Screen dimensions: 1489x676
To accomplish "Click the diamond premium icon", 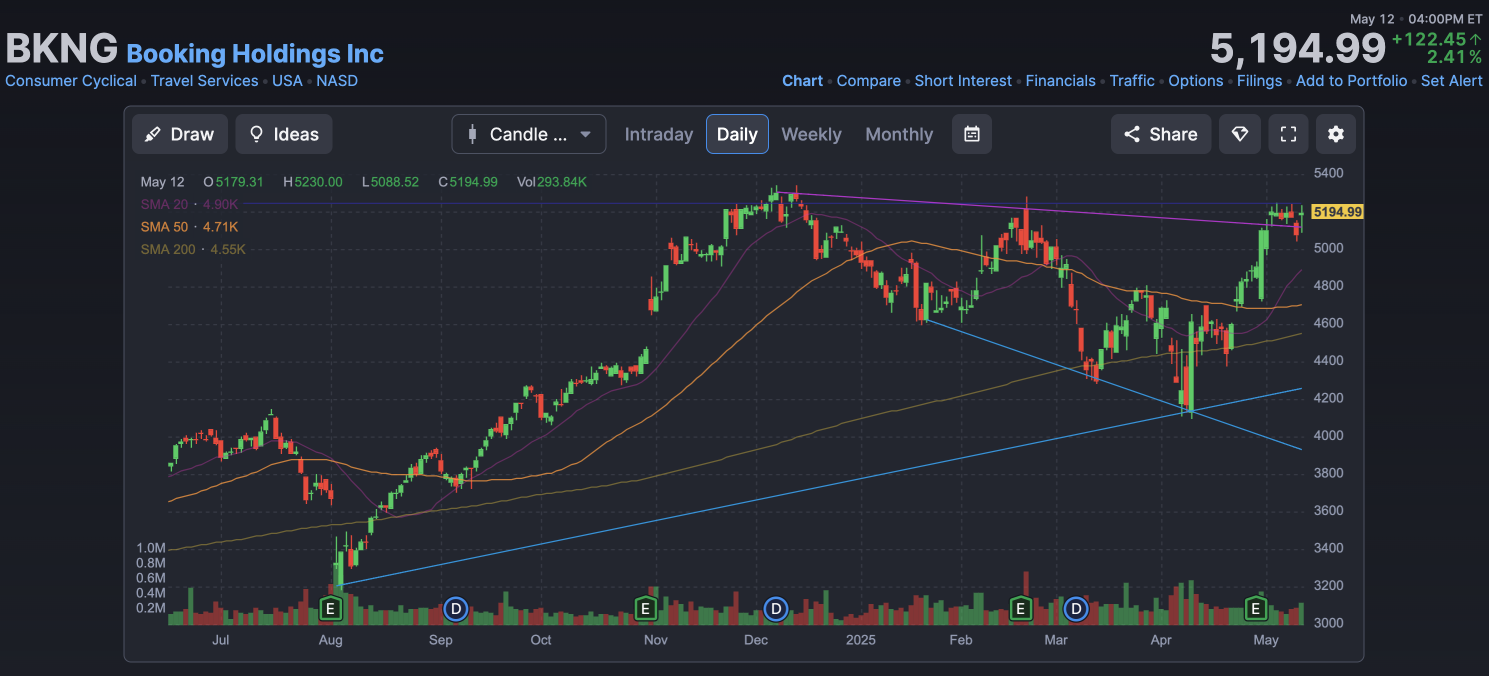I will point(1239,134).
